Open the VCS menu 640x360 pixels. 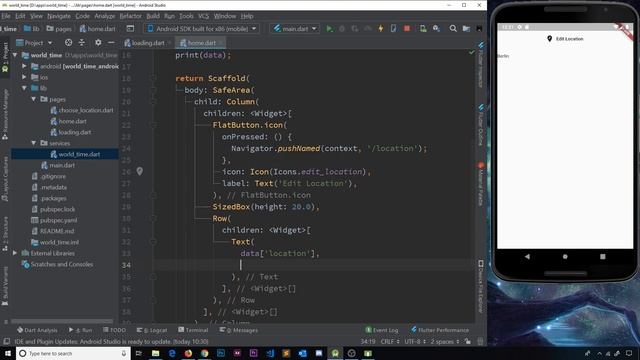(203, 16)
